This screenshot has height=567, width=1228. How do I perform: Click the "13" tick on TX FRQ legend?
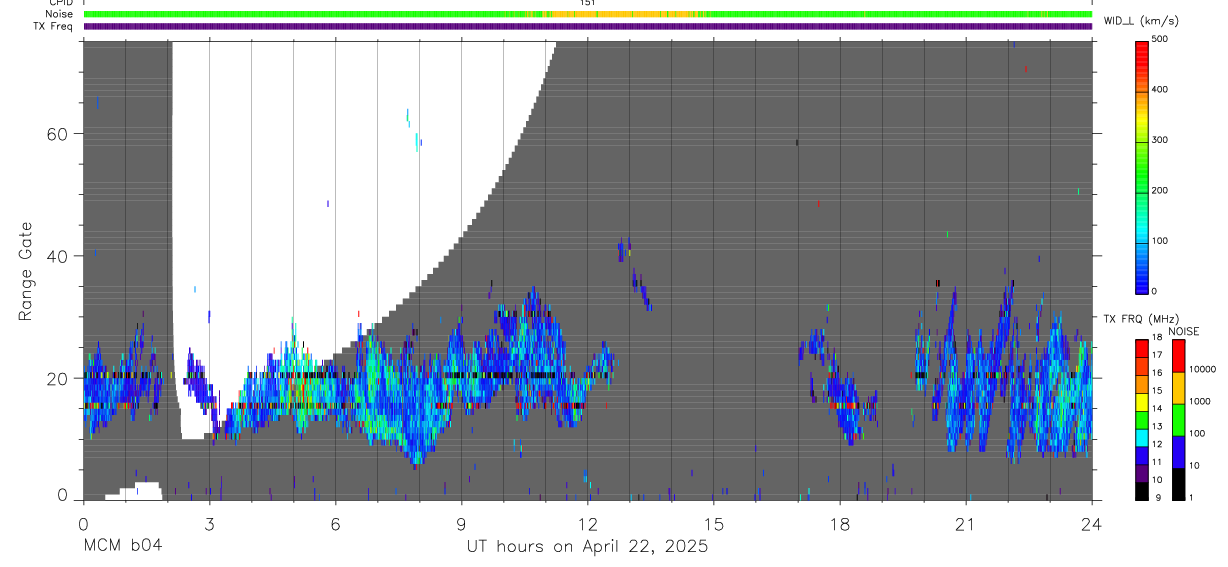coord(1157,427)
